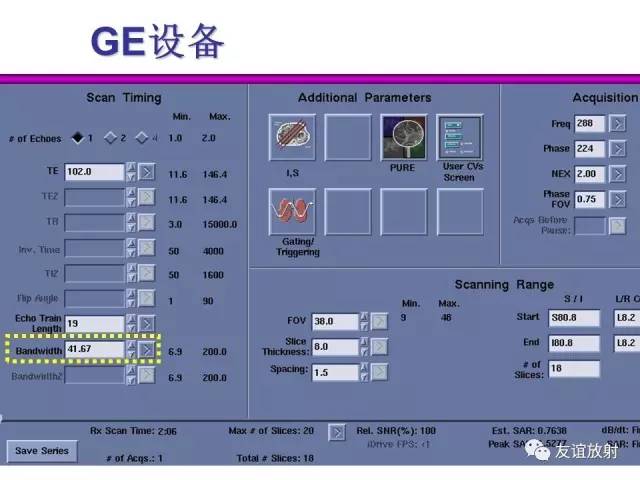
Task: Click the Additional Parameters heading
Action: click(x=364, y=98)
